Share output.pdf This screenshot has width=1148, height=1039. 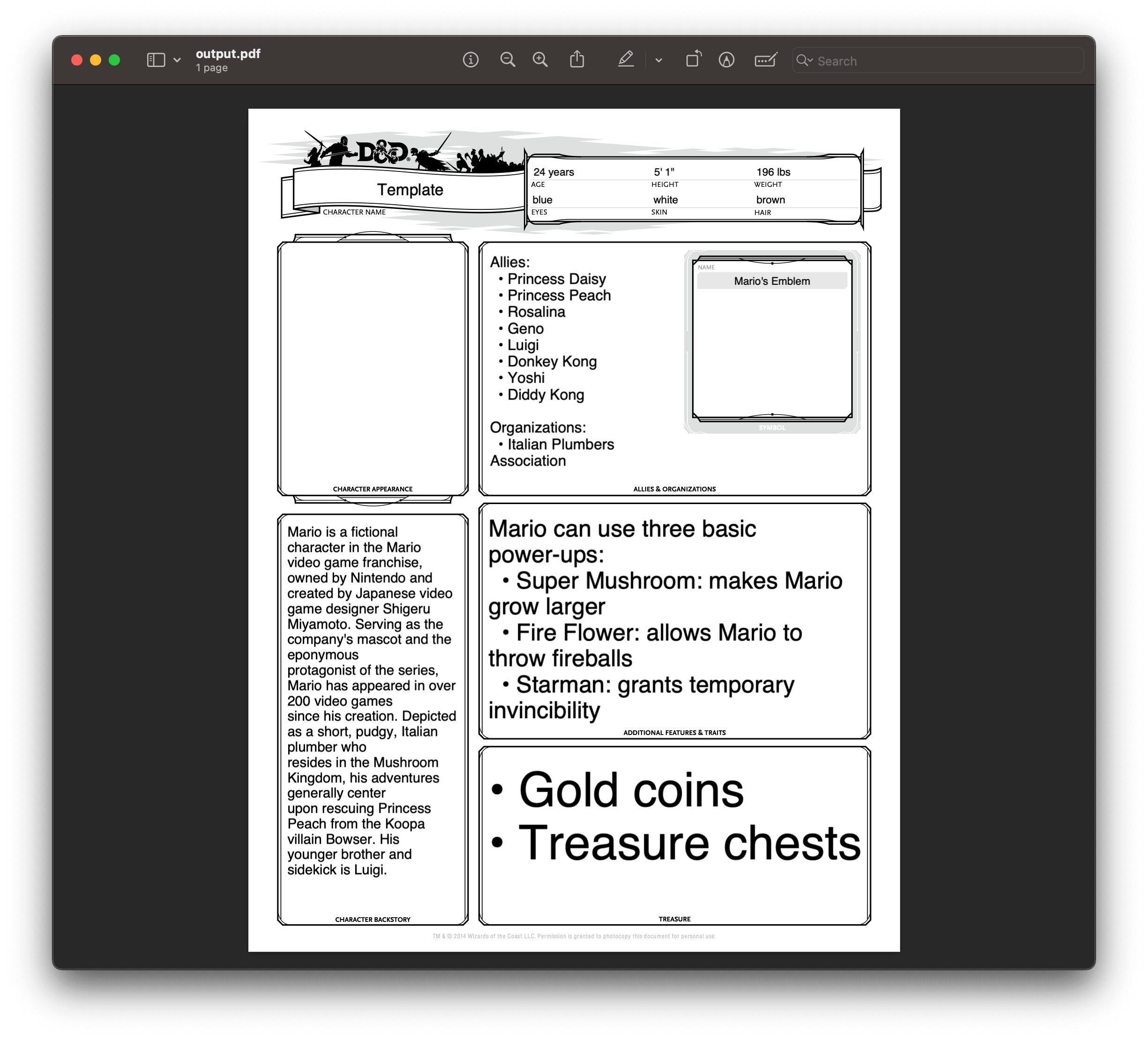tap(577, 59)
